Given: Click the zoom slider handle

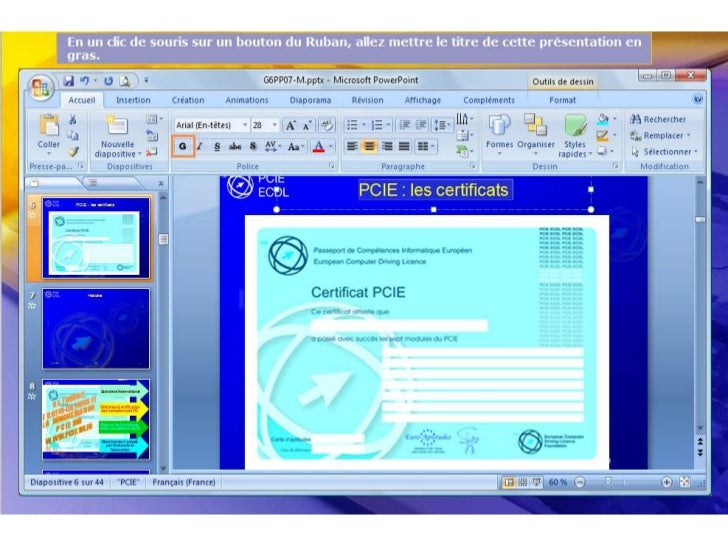Looking at the screenshot, I should pos(608,482).
